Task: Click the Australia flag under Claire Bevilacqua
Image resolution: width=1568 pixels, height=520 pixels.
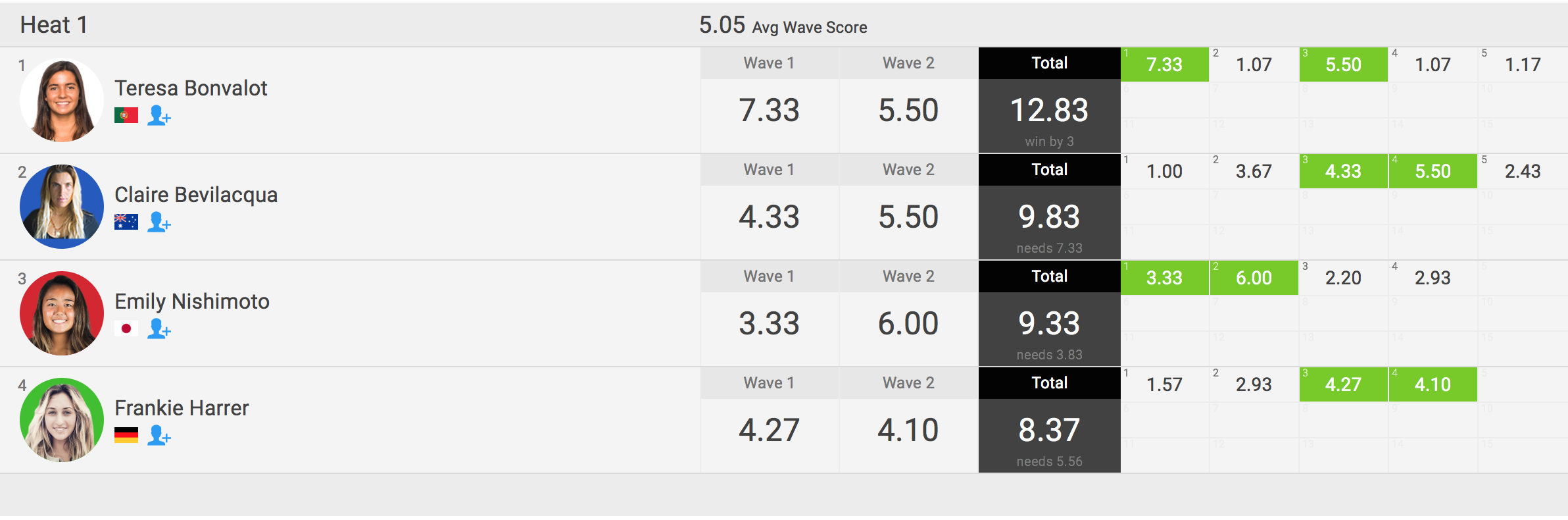Action: pos(126,222)
